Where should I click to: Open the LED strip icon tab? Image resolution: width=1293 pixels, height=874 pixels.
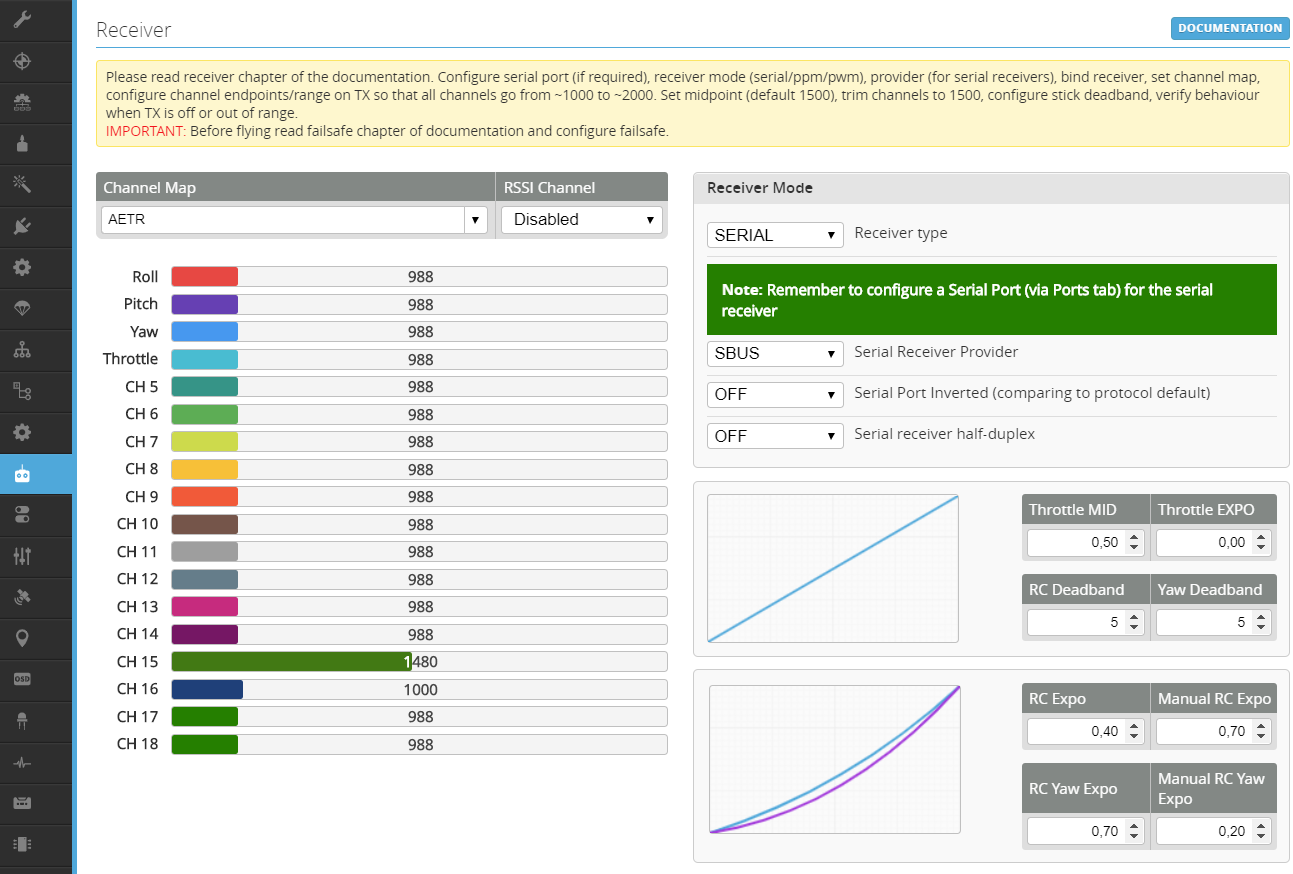22,720
